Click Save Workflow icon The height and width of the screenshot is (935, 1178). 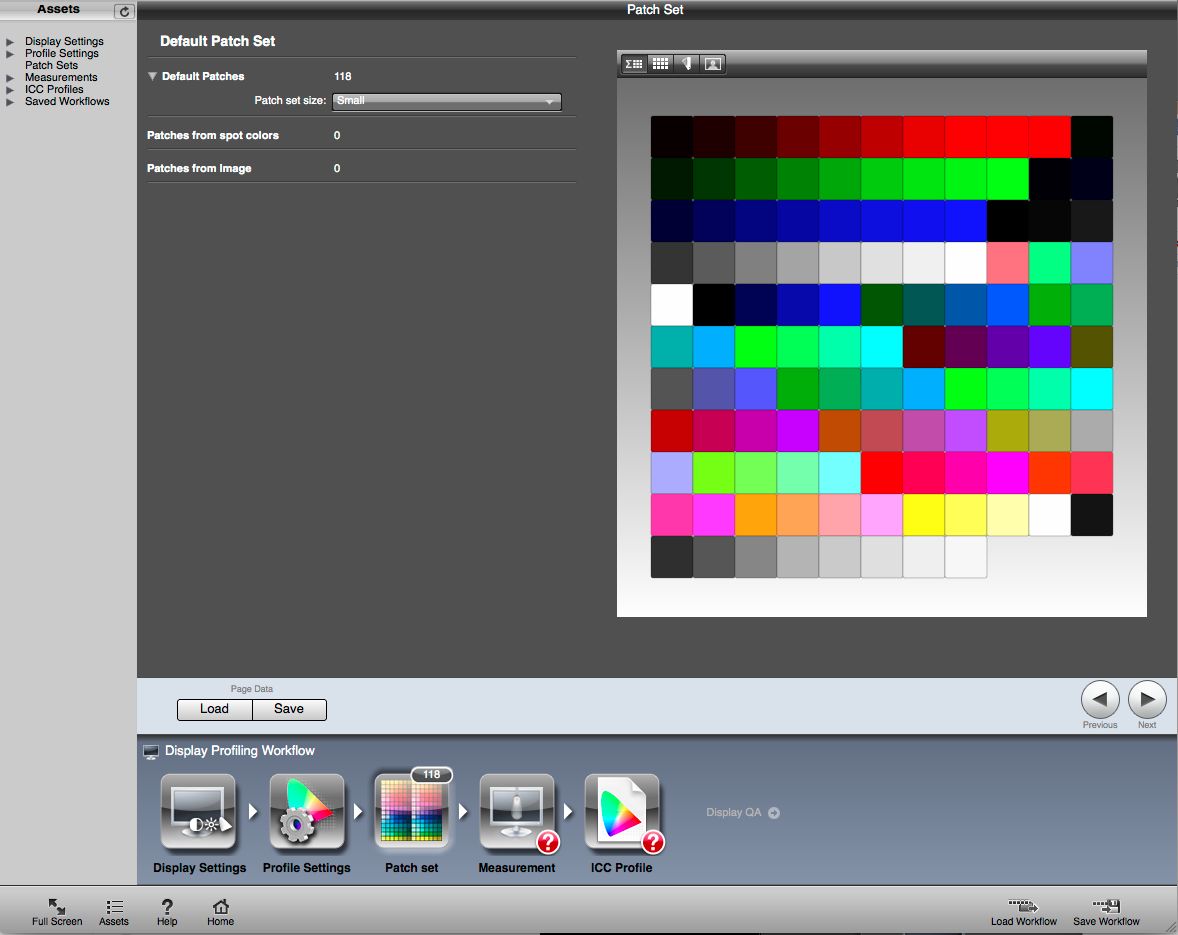(1106, 912)
